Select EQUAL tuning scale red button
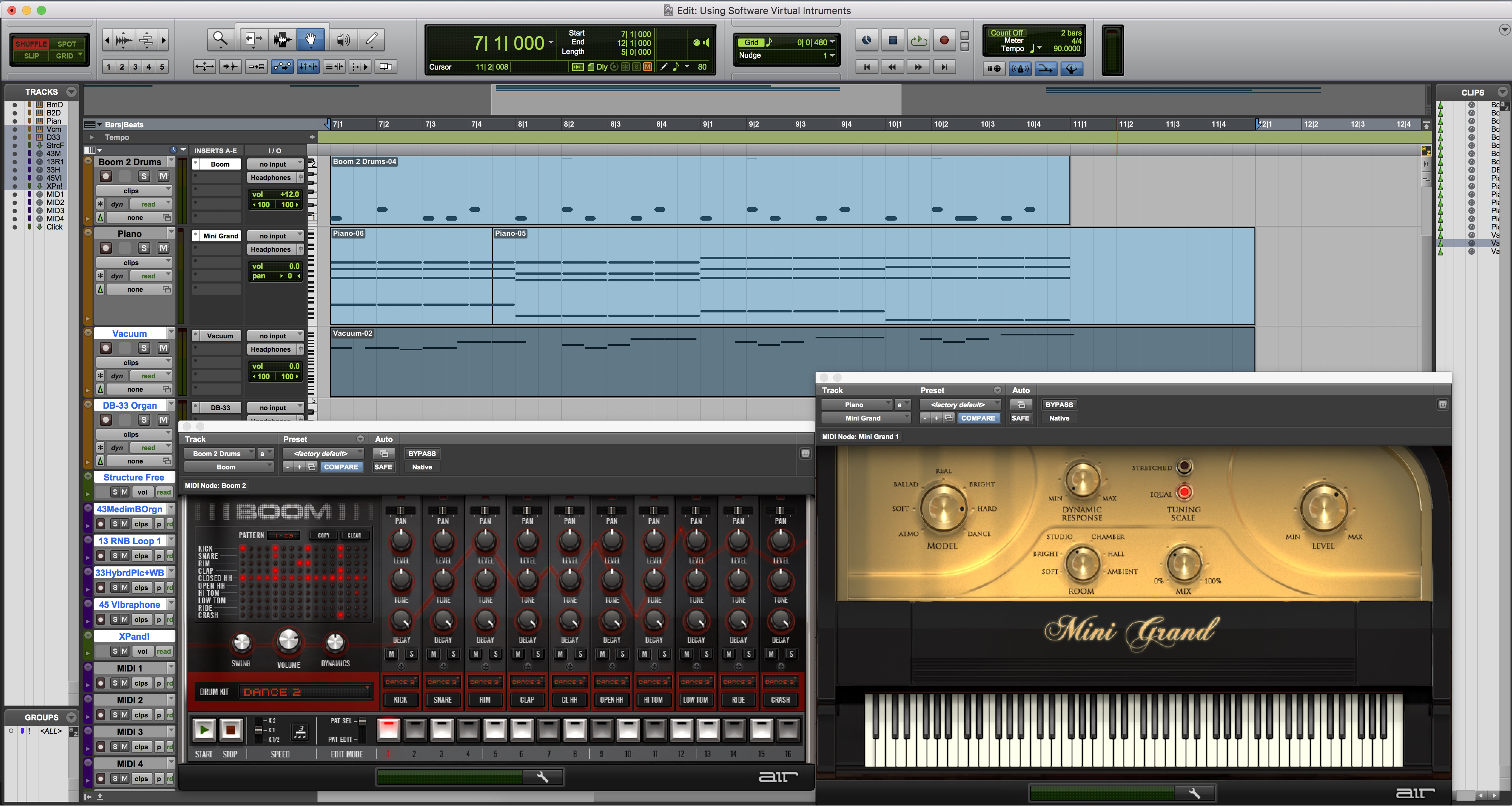The width and height of the screenshot is (1512, 807). point(1185,492)
